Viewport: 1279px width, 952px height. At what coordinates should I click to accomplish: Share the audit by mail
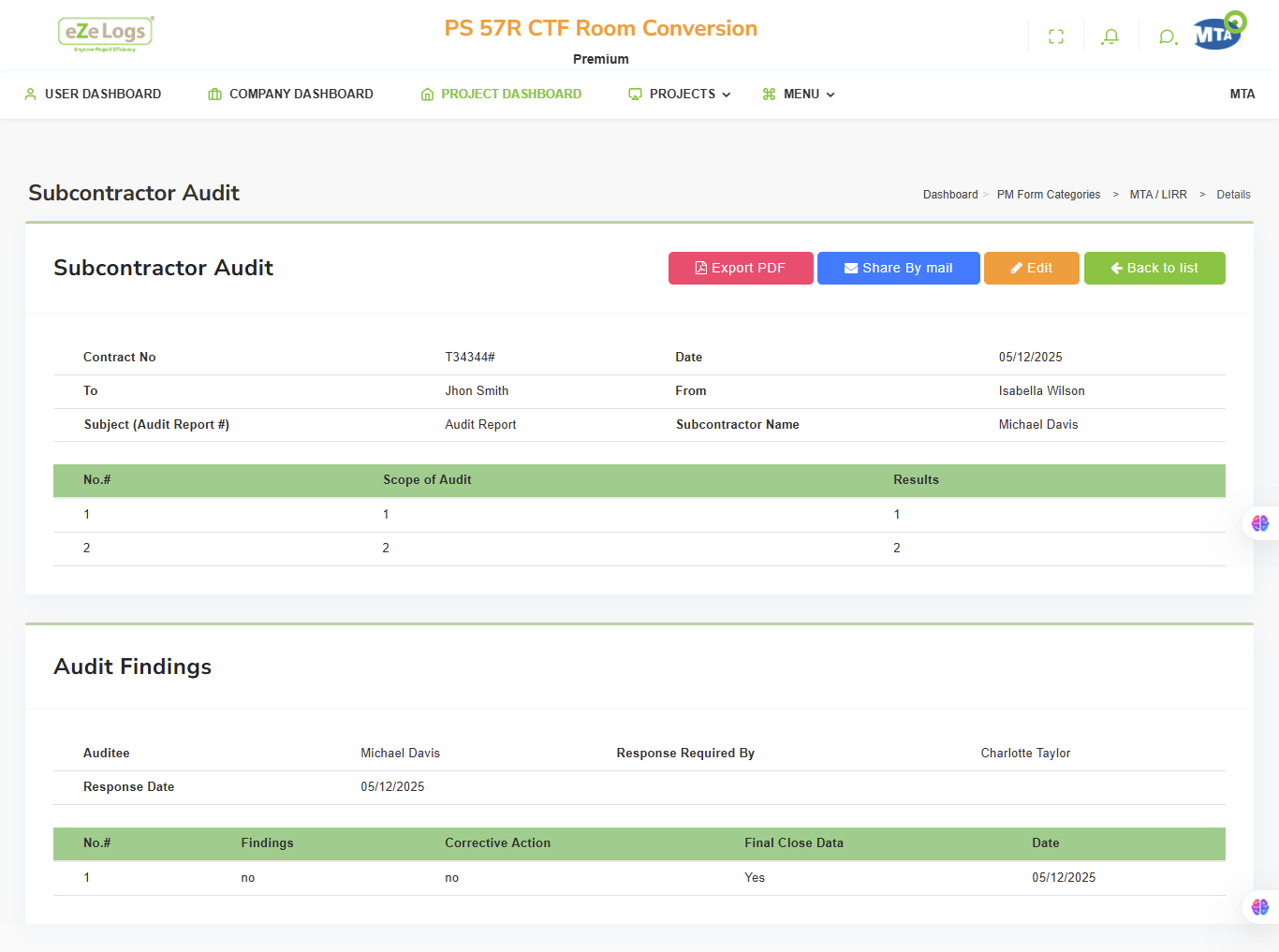click(x=899, y=268)
